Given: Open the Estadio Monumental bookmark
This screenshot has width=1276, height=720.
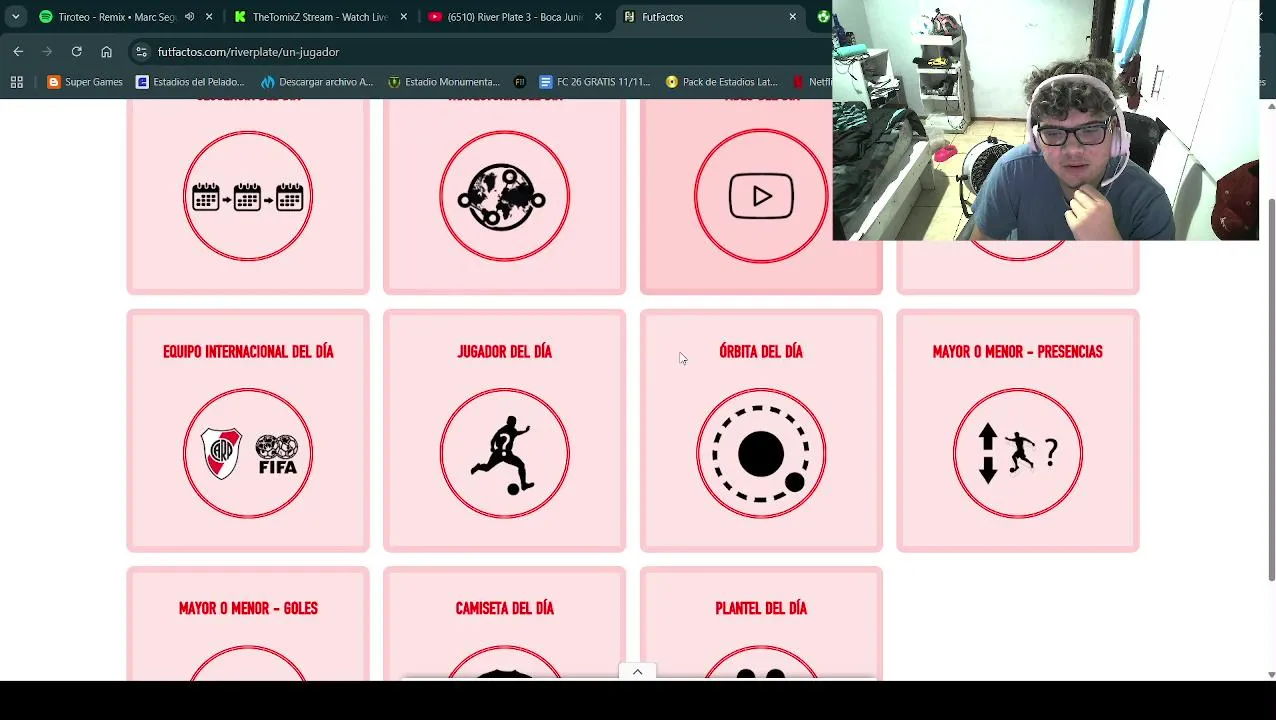Looking at the screenshot, I should 443,82.
